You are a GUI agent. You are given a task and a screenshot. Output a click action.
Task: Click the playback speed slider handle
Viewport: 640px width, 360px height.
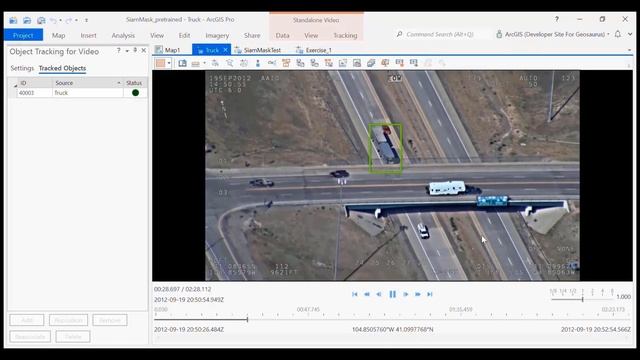point(582,299)
